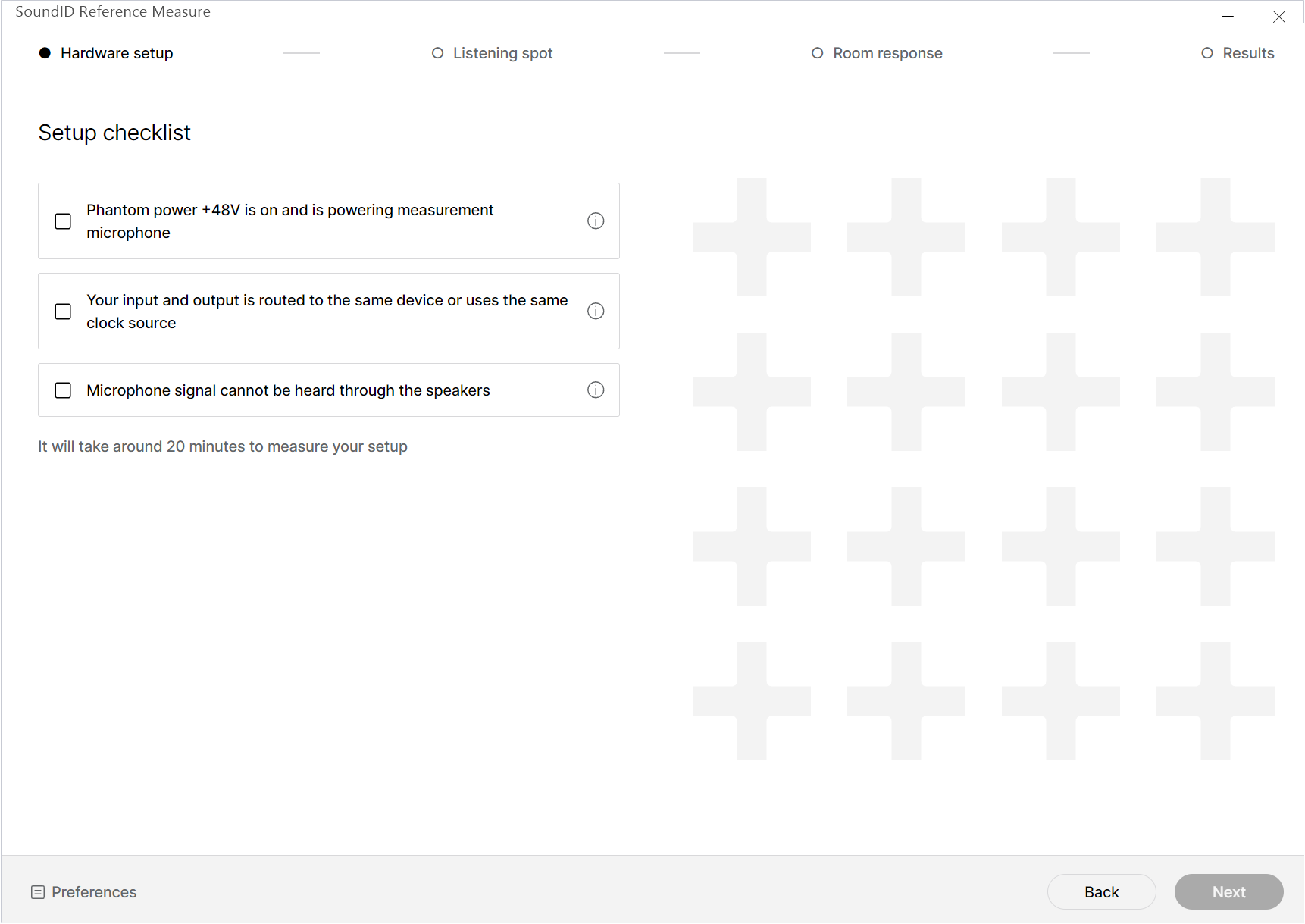Go to the Results step label
This screenshot has width=1305, height=924.
[x=1248, y=53]
